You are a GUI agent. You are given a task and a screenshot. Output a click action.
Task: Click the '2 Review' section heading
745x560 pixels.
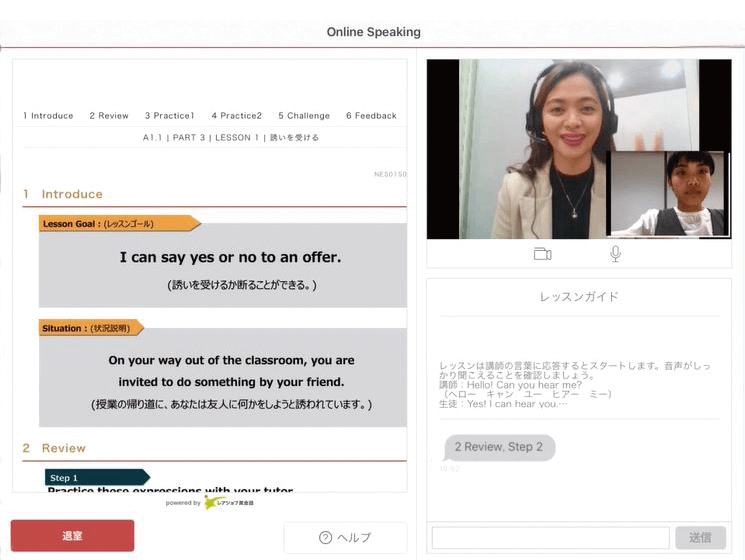(x=54, y=448)
